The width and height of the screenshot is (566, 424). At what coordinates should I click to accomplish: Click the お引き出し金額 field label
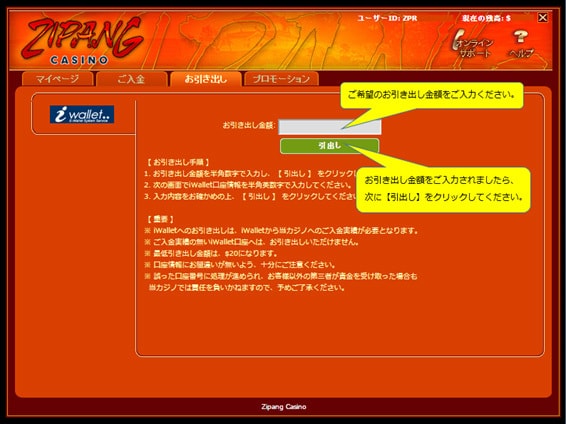pyautogui.click(x=249, y=126)
